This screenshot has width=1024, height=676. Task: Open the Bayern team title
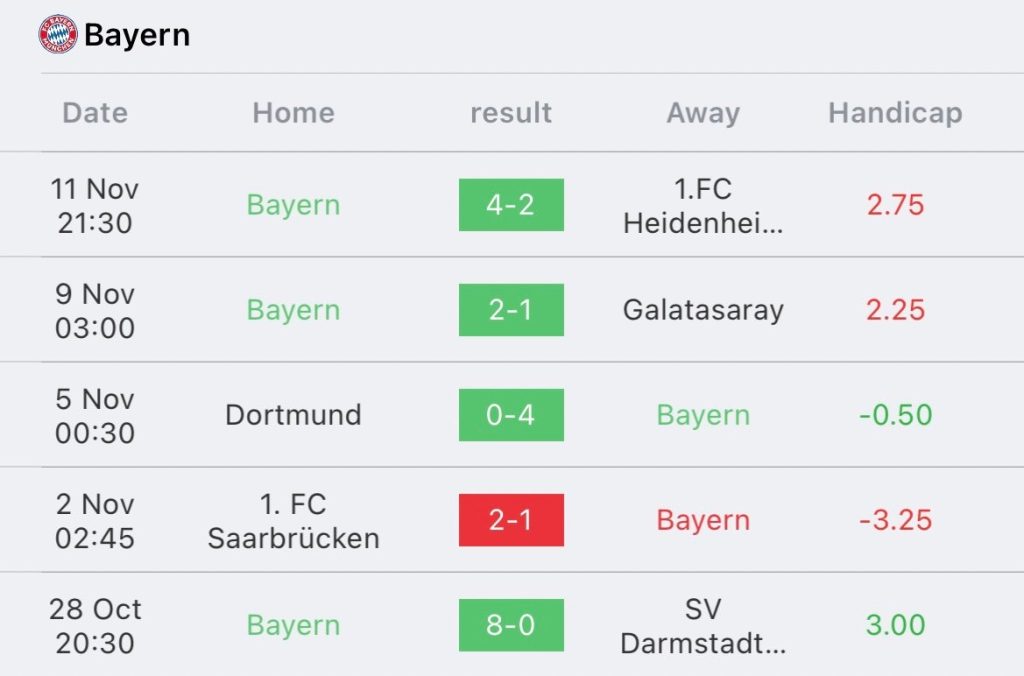[x=137, y=35]
